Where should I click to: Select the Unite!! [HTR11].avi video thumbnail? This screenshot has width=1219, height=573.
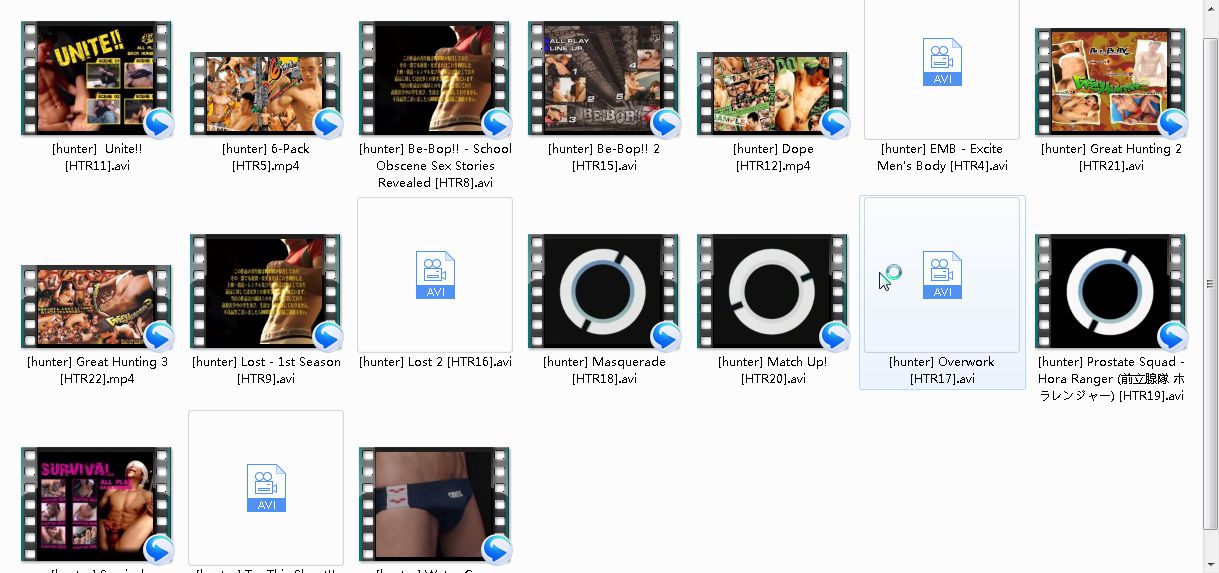click(x=96, y=79)
